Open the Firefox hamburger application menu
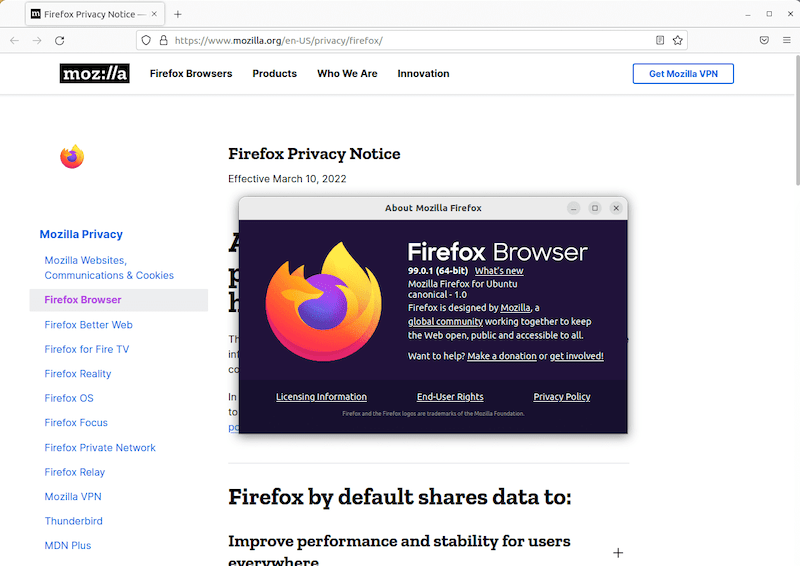Image resolution: width=800 pixels, height=566 pixels. (x=787, y=40)
